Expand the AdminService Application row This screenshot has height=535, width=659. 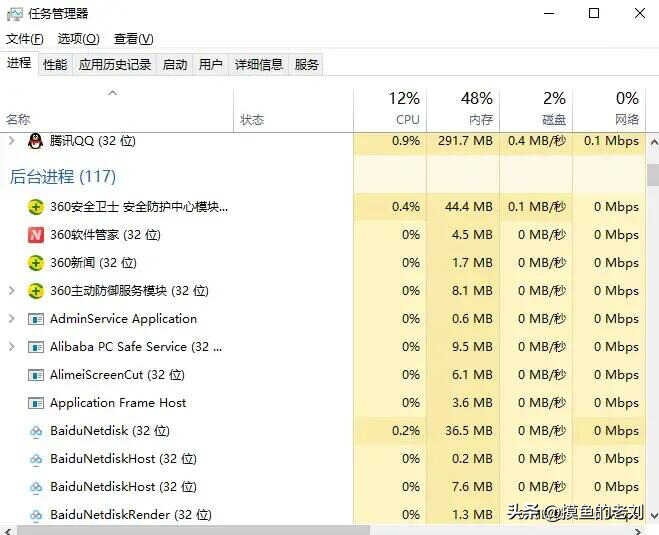pos(12,319)
